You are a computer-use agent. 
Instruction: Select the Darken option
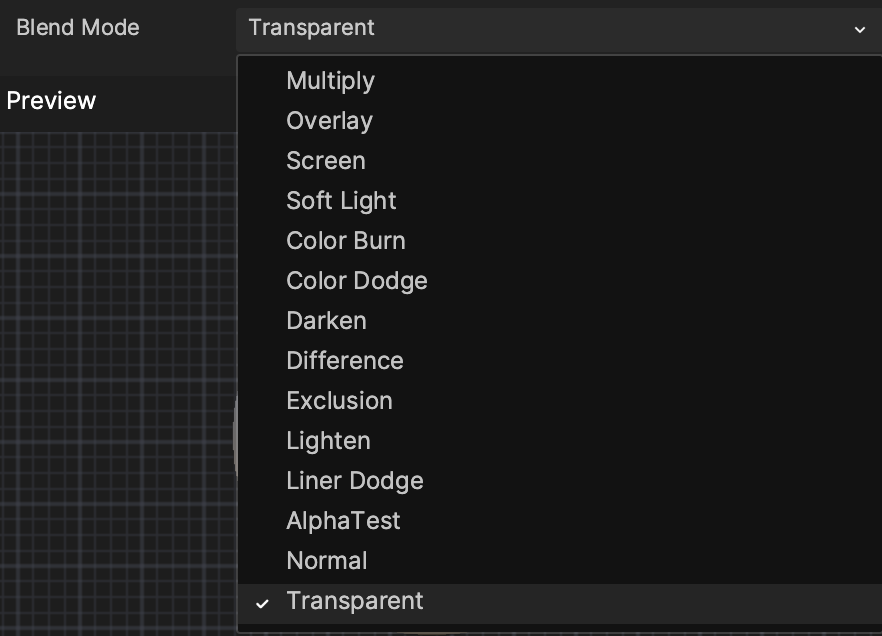tap(560, 321)
